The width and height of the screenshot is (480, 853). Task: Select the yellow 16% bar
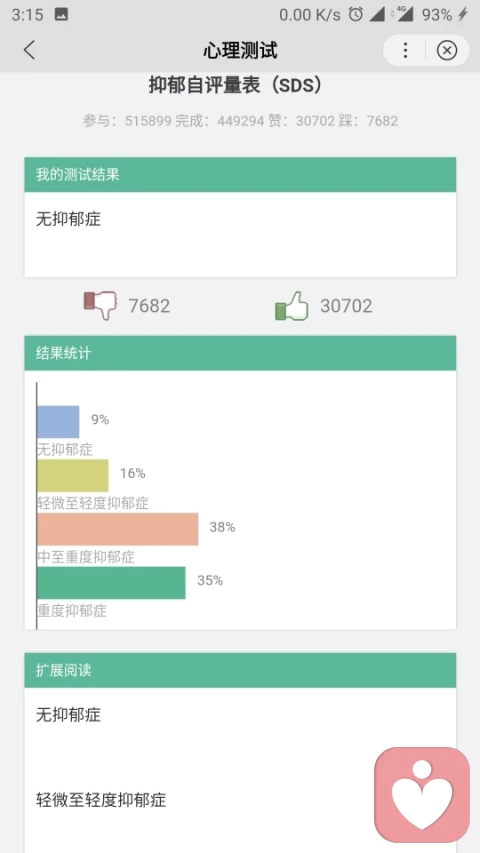(73, 475)
